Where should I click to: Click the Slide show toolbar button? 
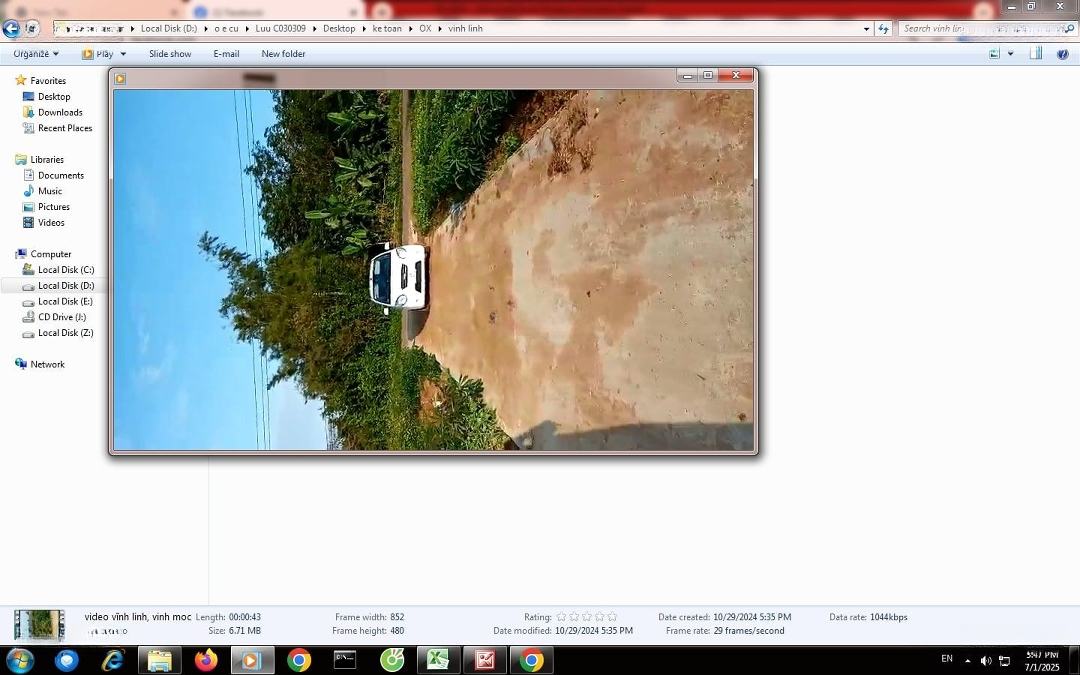pos(170,54)
